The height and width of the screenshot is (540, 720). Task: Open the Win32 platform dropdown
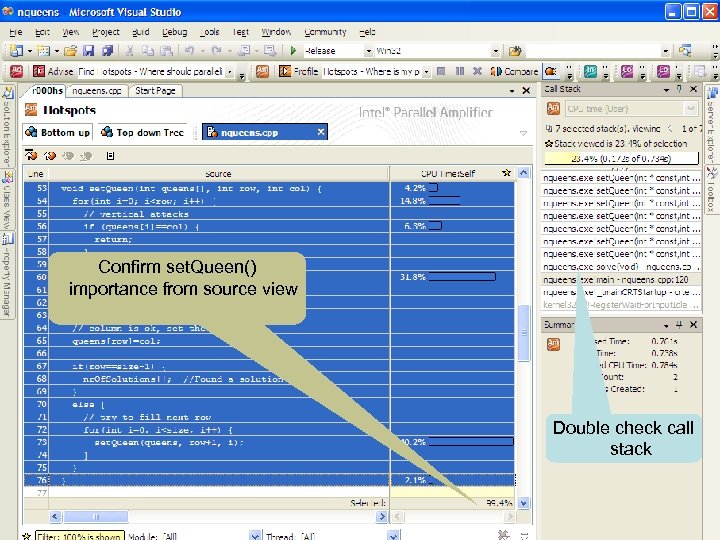[x=495, y=51]
